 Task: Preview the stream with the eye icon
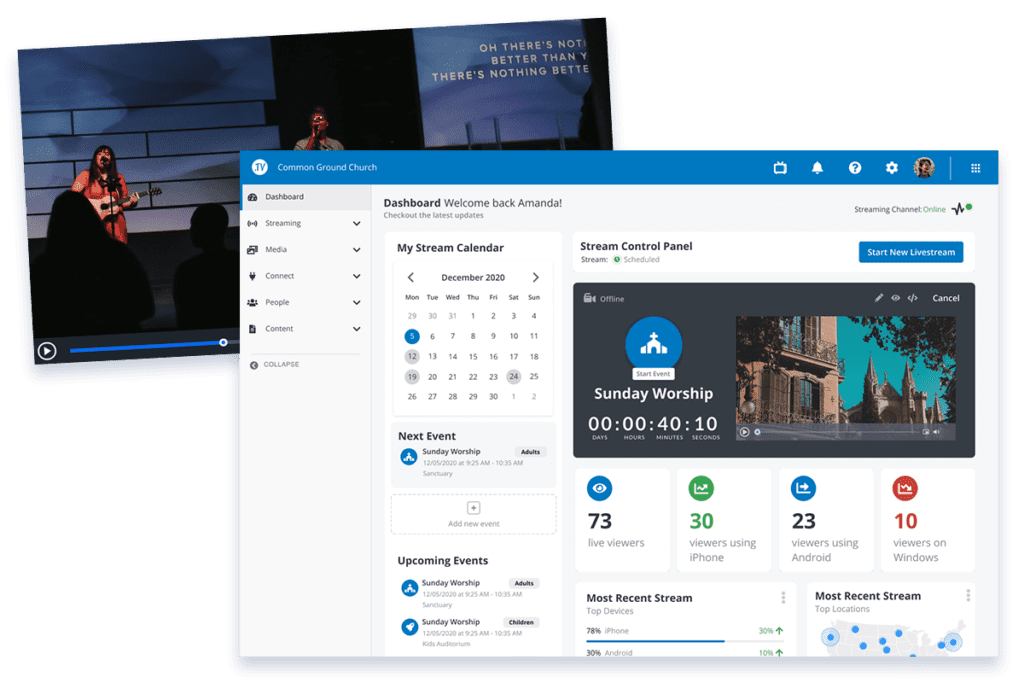896,297
